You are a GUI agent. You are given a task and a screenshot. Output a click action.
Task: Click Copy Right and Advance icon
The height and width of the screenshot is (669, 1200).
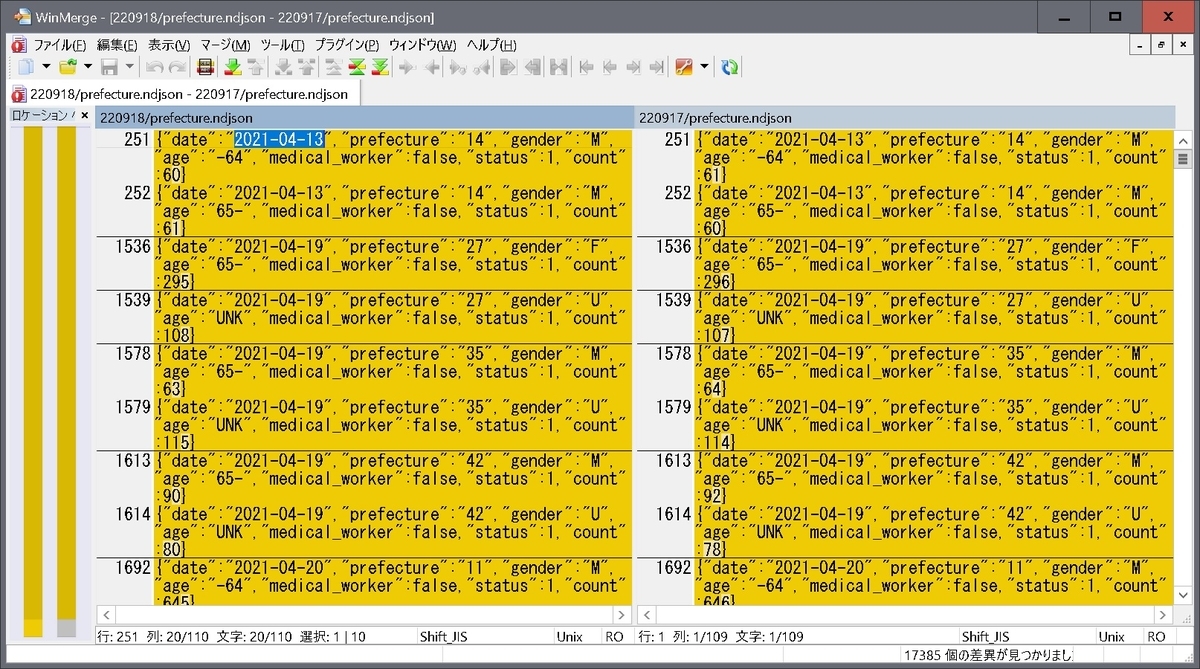[458, 67]
